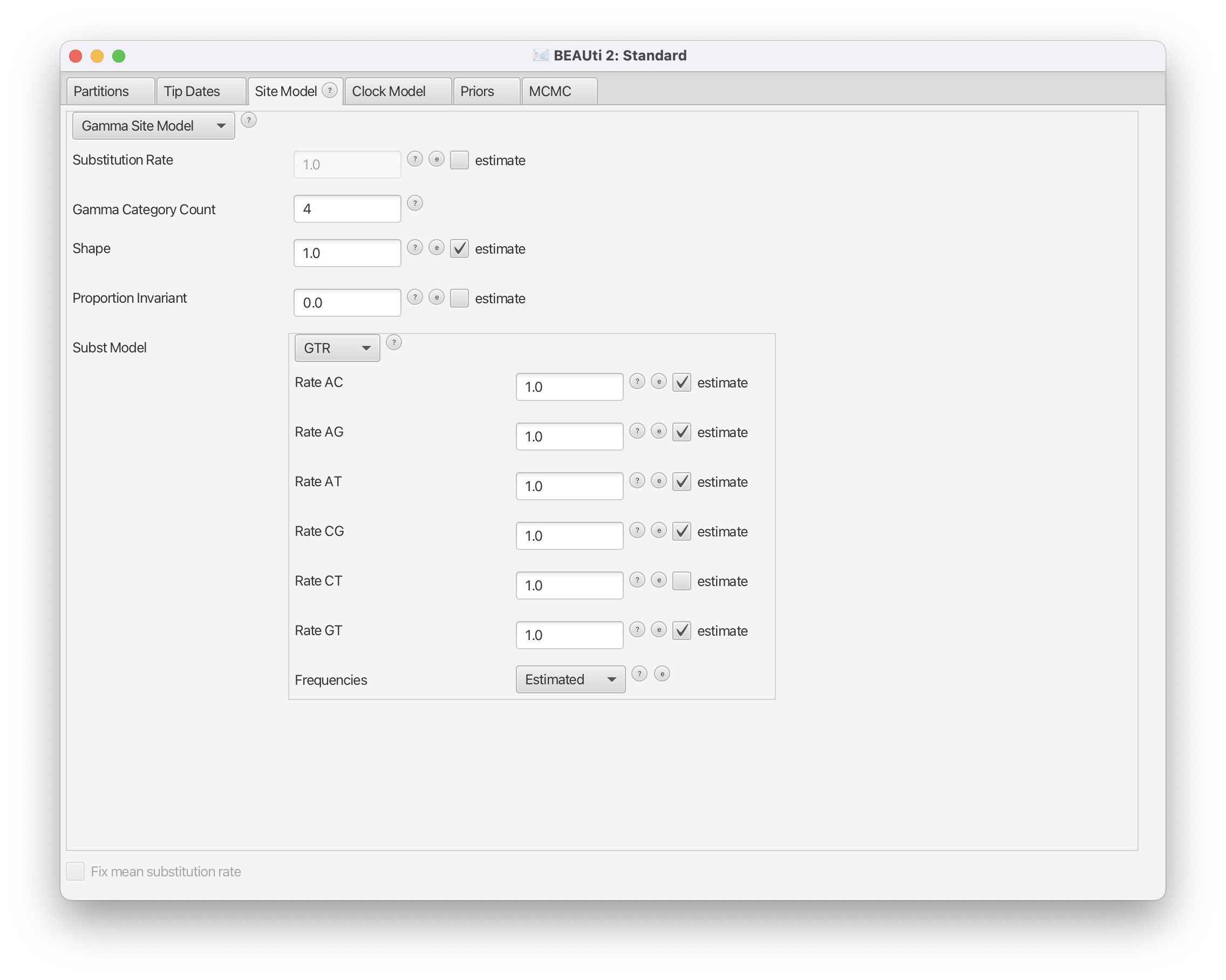Screen dimensions: 1226x980
Task: Uncheck the Shape estimate checkbox
Action: (459, 249)
